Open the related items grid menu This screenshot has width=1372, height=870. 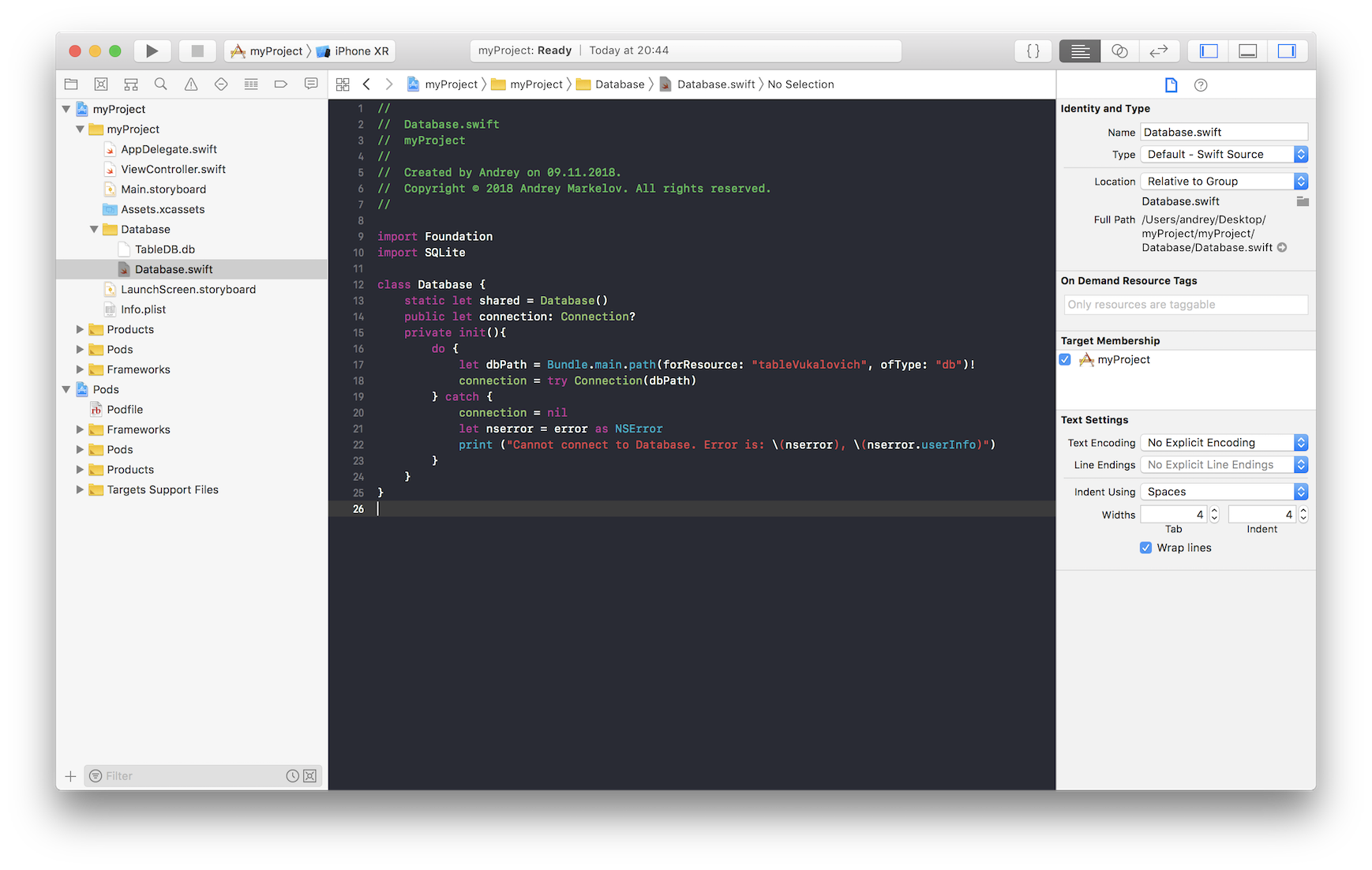point(343,84)
